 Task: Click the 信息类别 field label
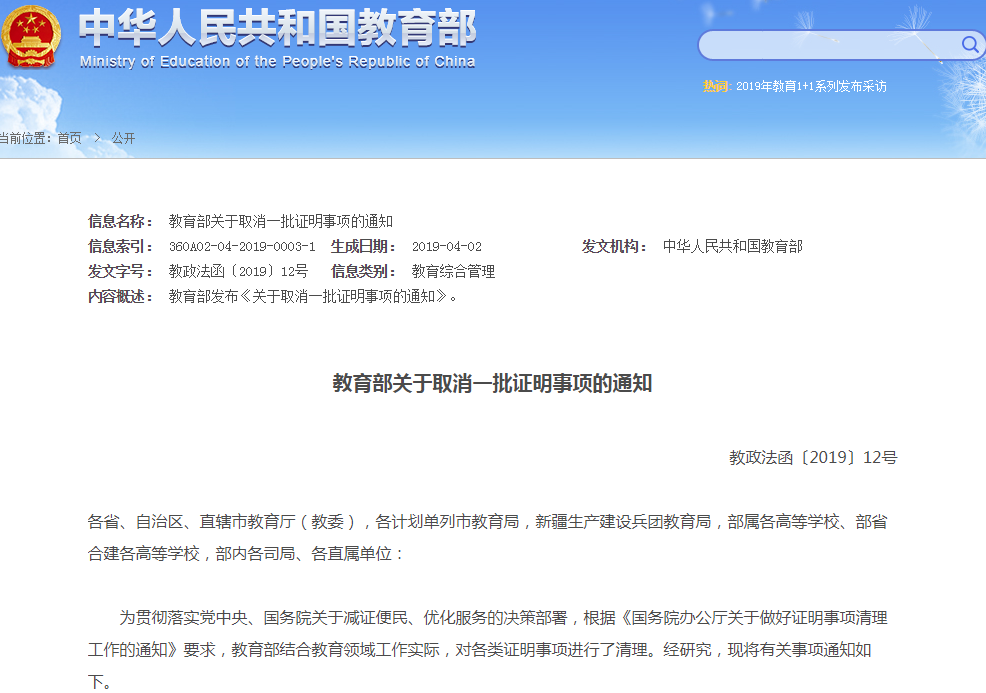pos(363,272)
